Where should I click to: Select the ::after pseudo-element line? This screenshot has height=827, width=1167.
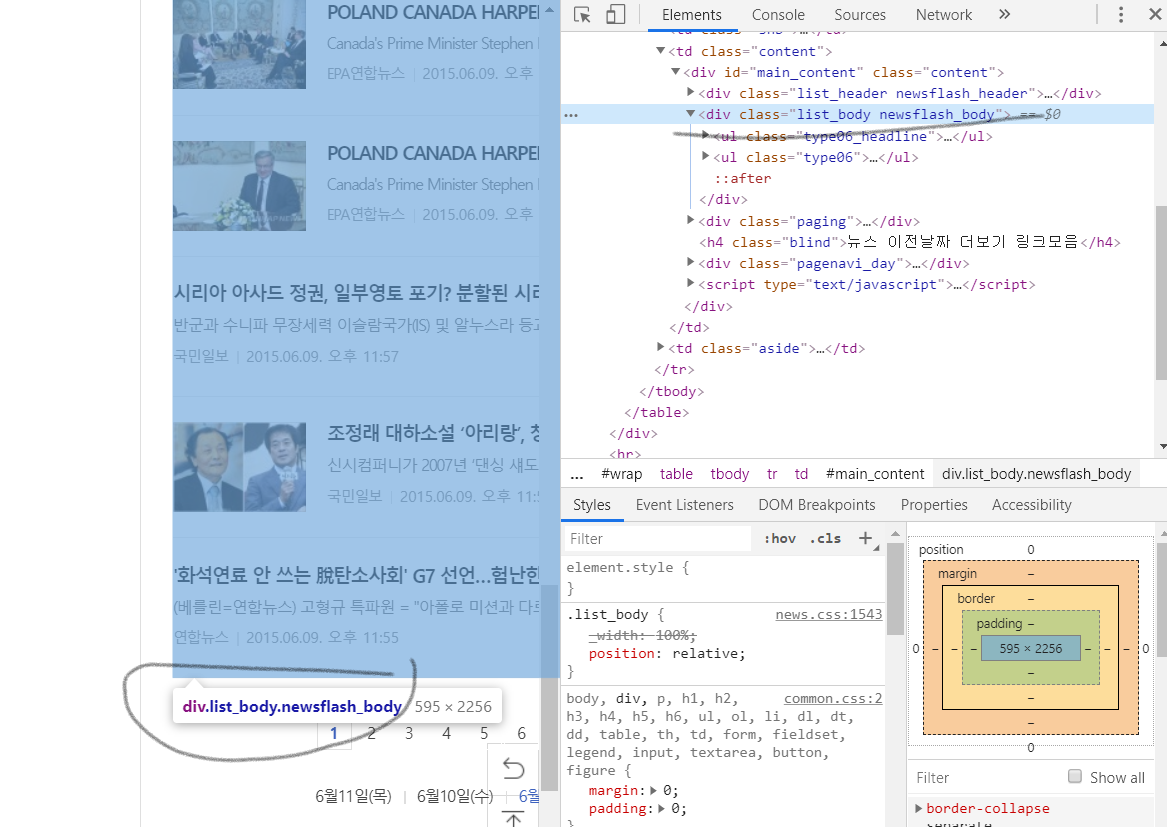click(743, 178)
